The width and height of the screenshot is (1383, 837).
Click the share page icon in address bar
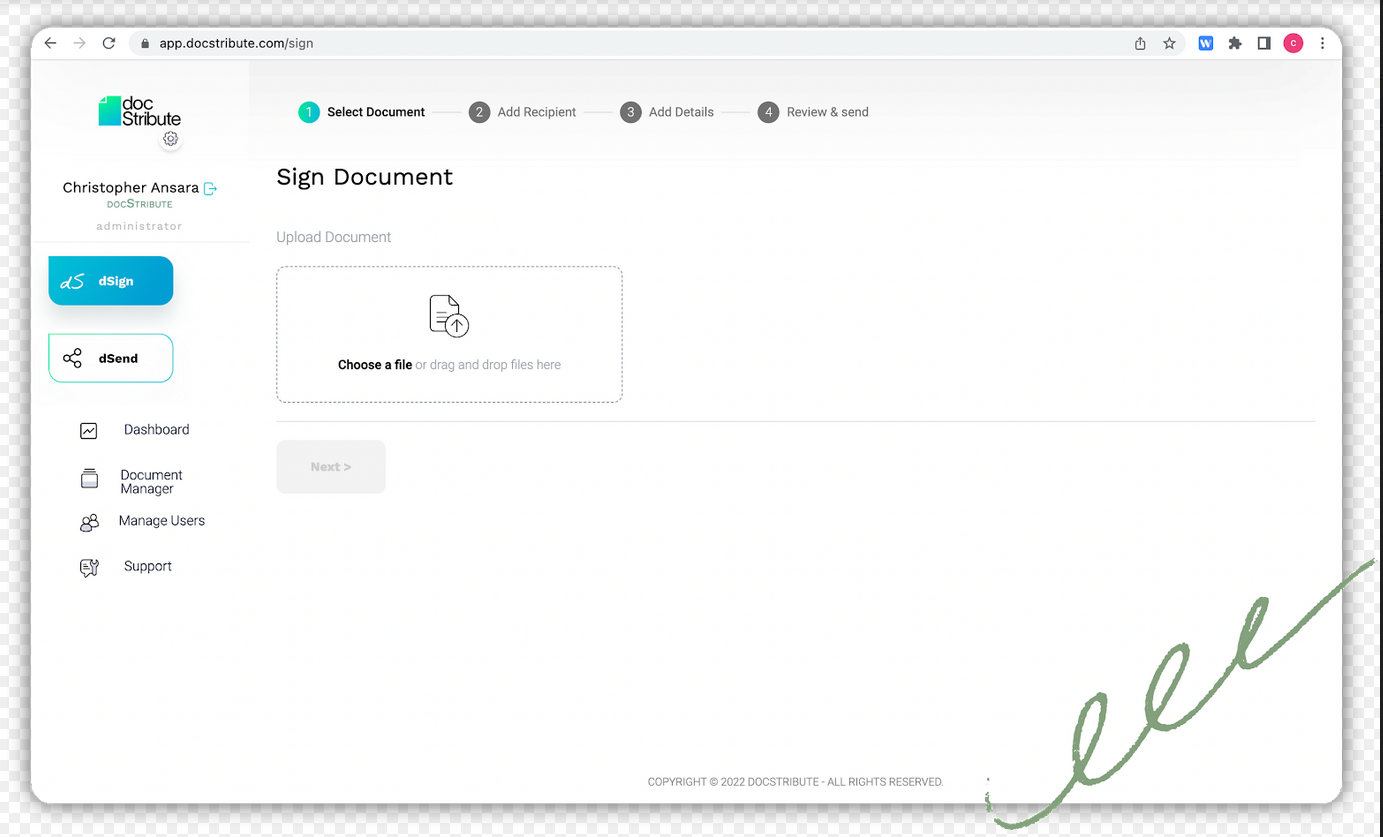coord(1140,43)
